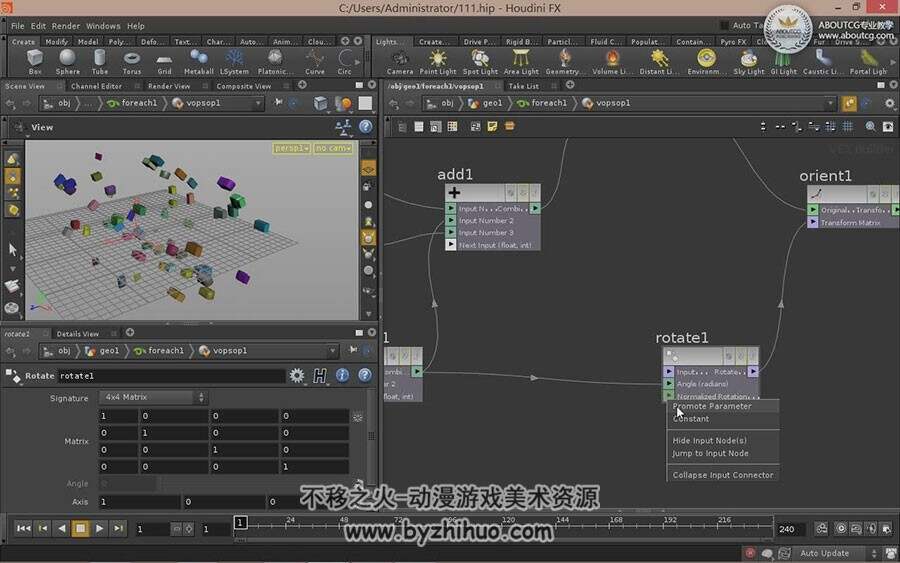Open the help icon in the parameter pane
Screen dimensions: 900x563
[364, 375]
